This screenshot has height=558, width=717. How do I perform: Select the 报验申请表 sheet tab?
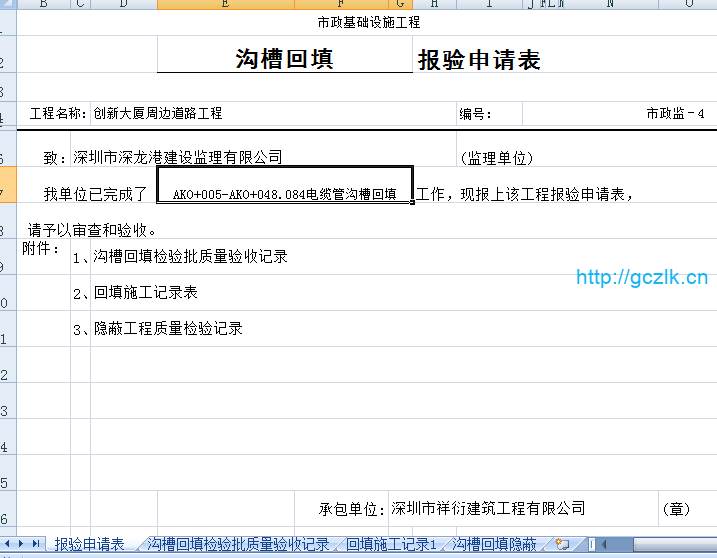(x=89, y=544)
